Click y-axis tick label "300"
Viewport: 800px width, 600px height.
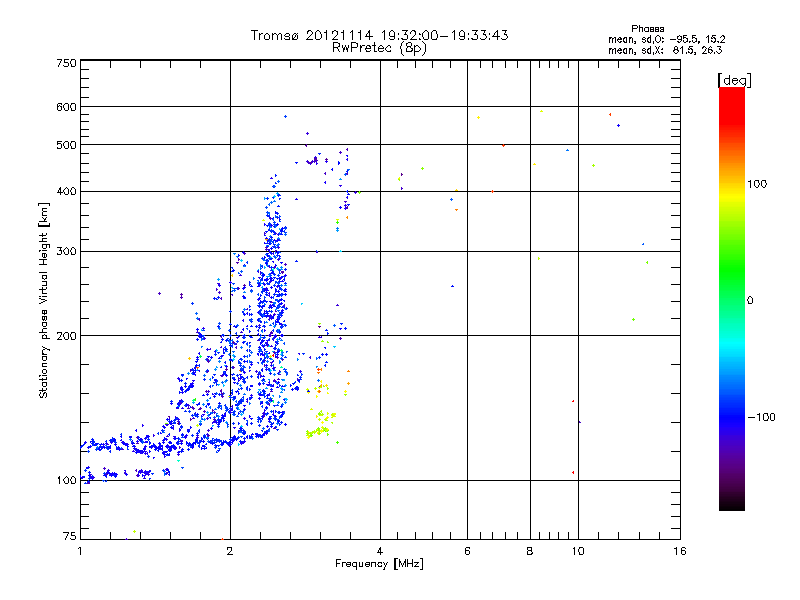67,251
